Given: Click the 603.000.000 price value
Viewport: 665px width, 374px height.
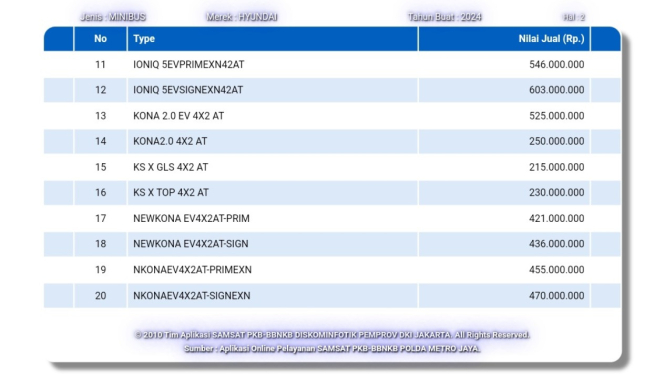Looking at the screenshot, I should 556,90.
